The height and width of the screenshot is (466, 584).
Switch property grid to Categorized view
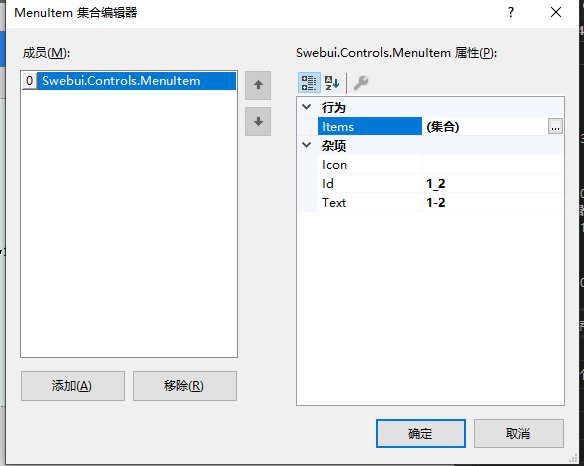click(x=309, y=83)
